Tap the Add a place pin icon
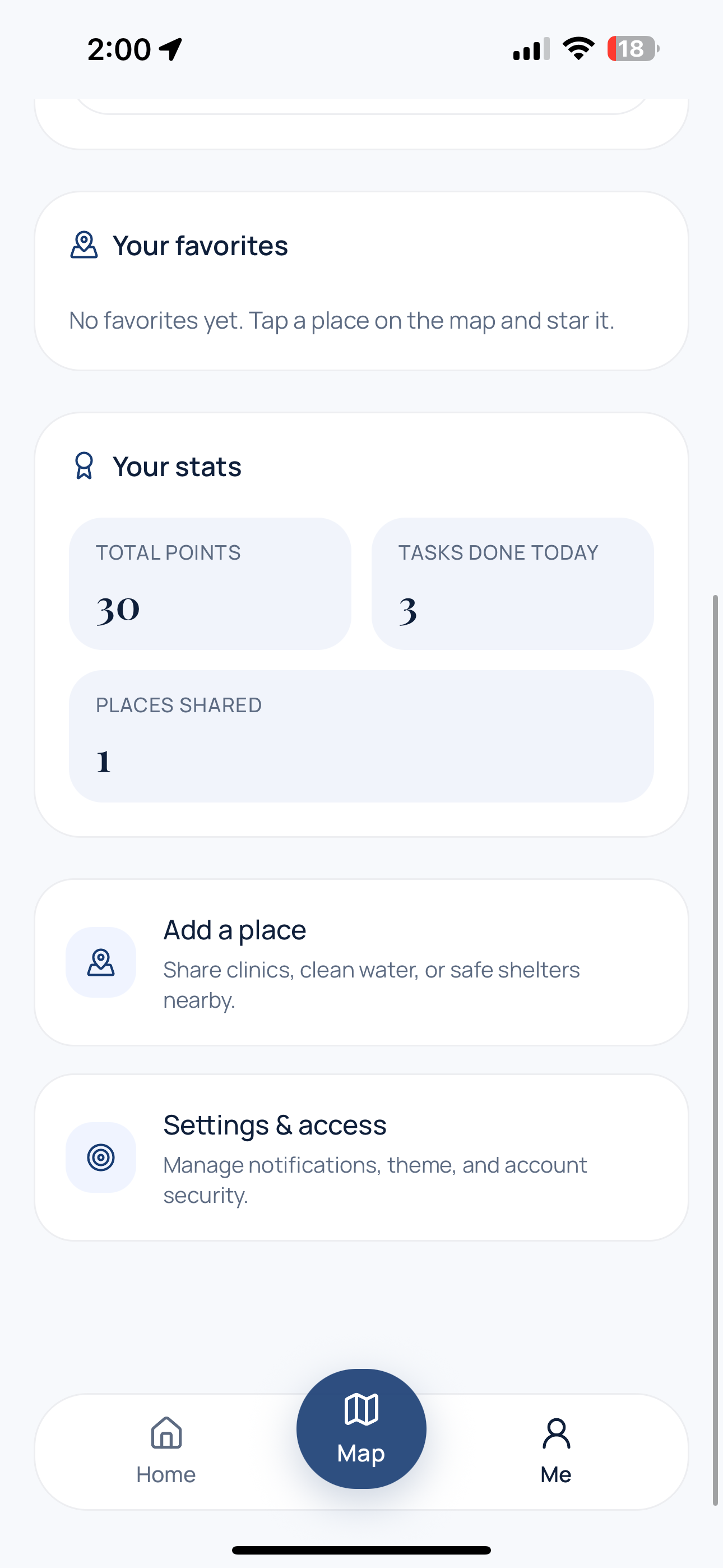This screenshot has width=723, height=1568. pyautogui.click(x=101, y=962)
